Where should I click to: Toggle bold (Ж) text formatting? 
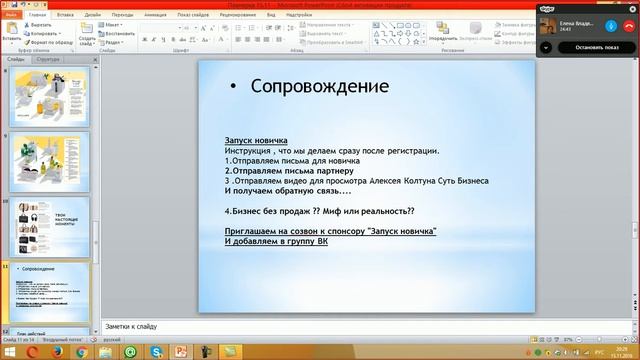[x=144, y=39]
